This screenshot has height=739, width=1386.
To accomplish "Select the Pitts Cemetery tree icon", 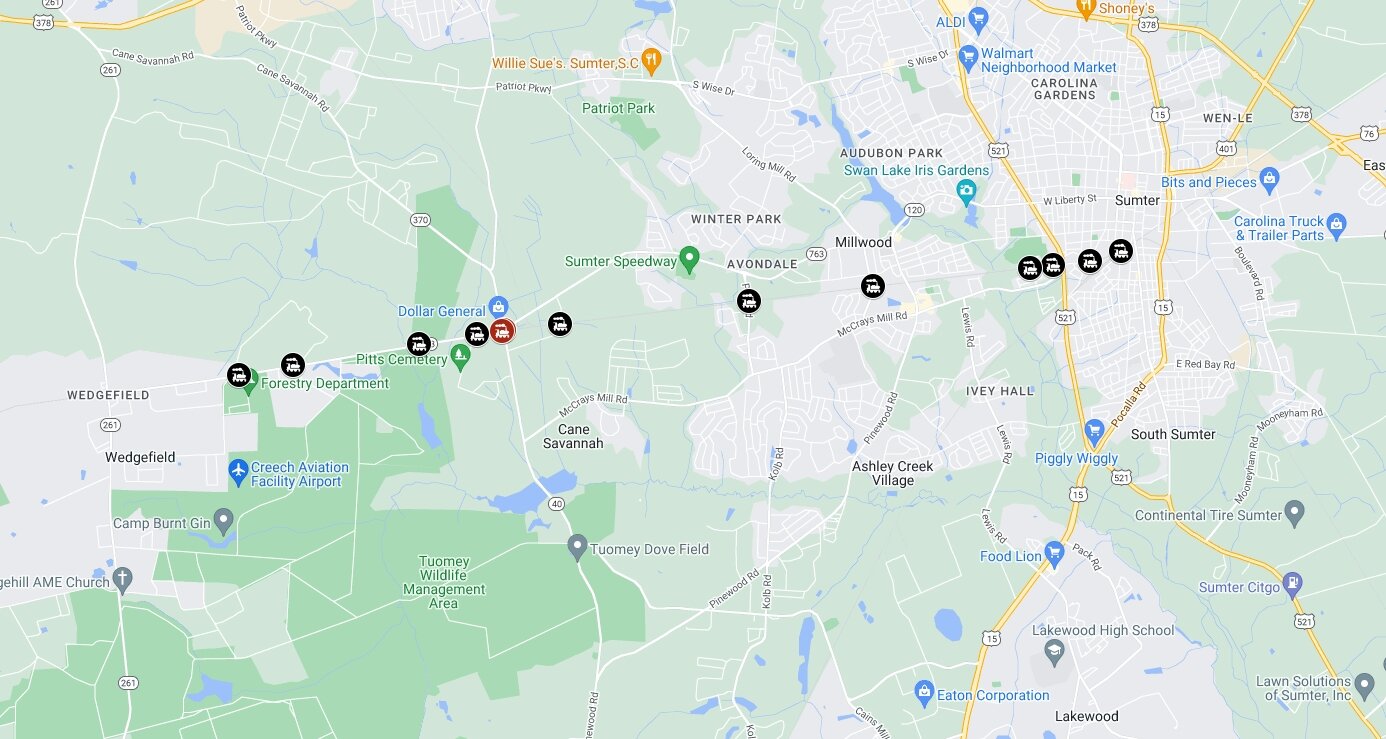I will (x=460, y=354).
